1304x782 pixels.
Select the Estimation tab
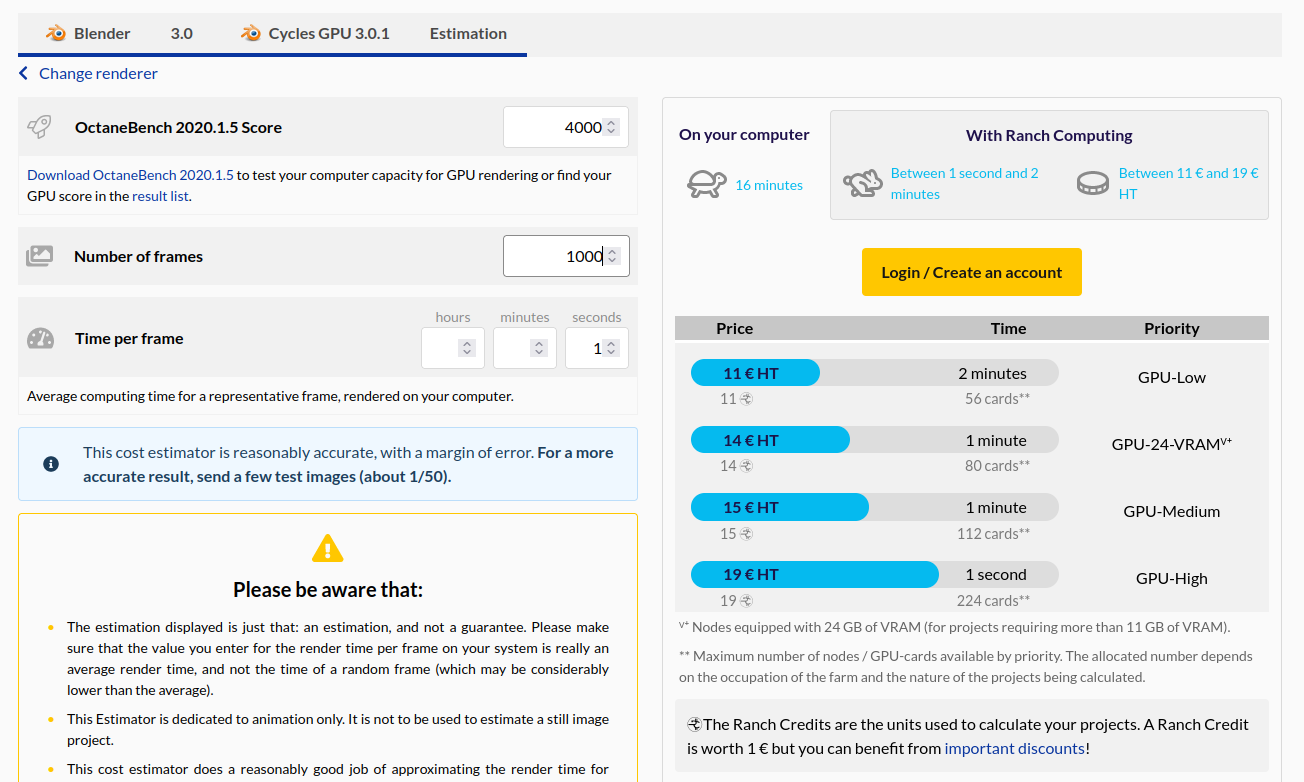click(x=468, y=33)
